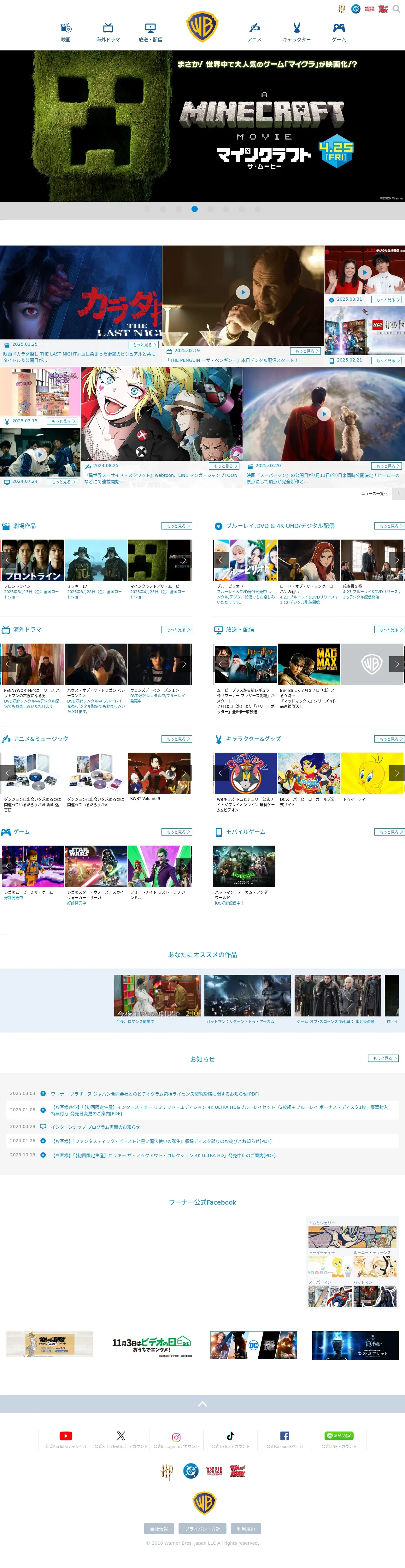Select the last hero carousel dot
This screenshot has height=1568, width=405.
point(258,209)
